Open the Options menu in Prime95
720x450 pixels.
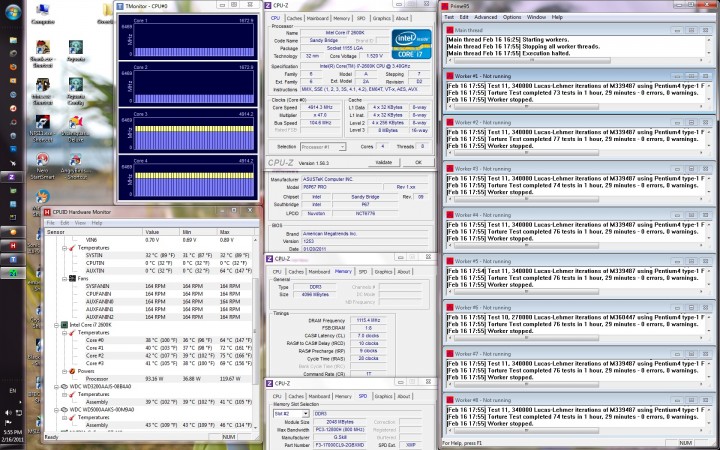point(512,17)
